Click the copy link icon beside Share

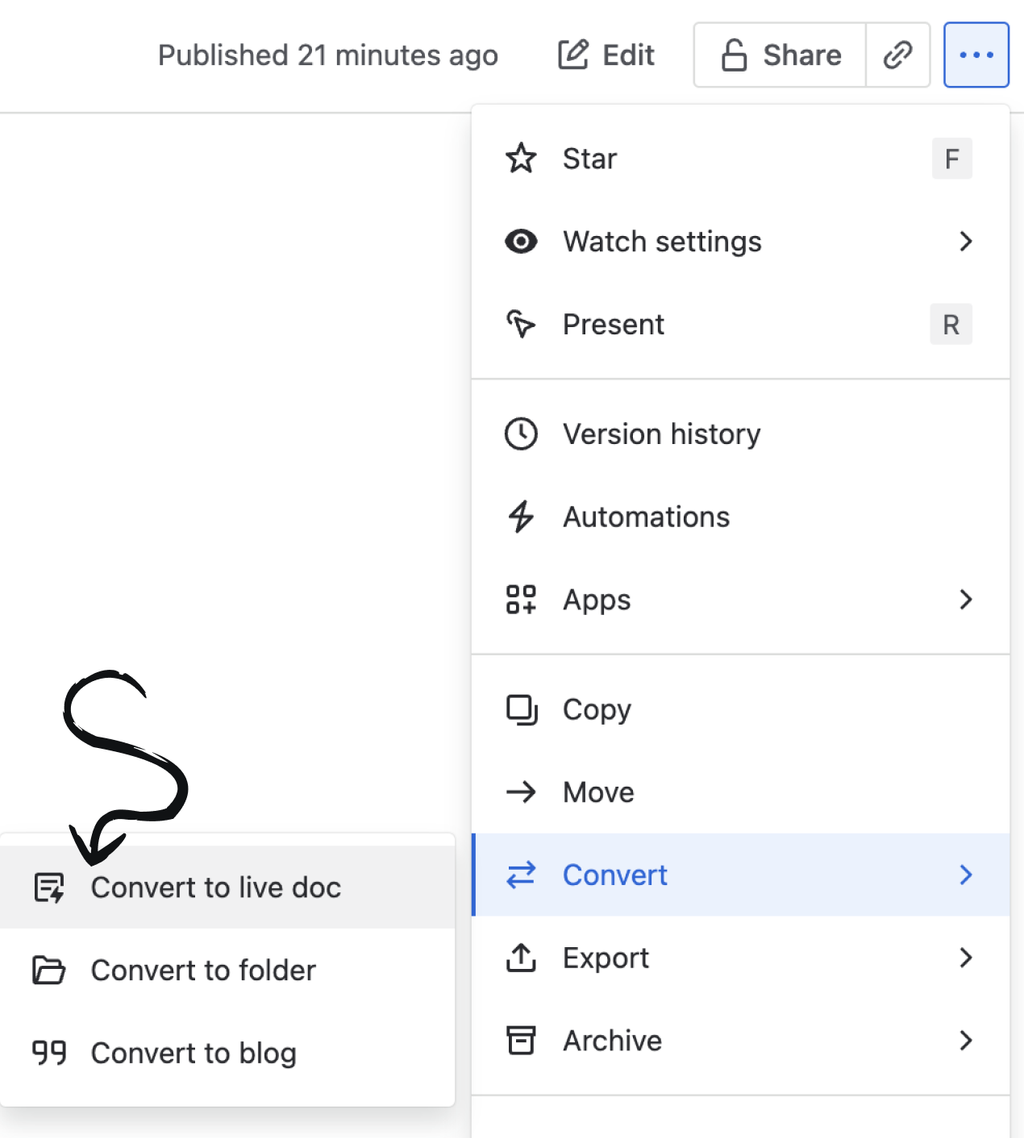click(x=898, y=55)
